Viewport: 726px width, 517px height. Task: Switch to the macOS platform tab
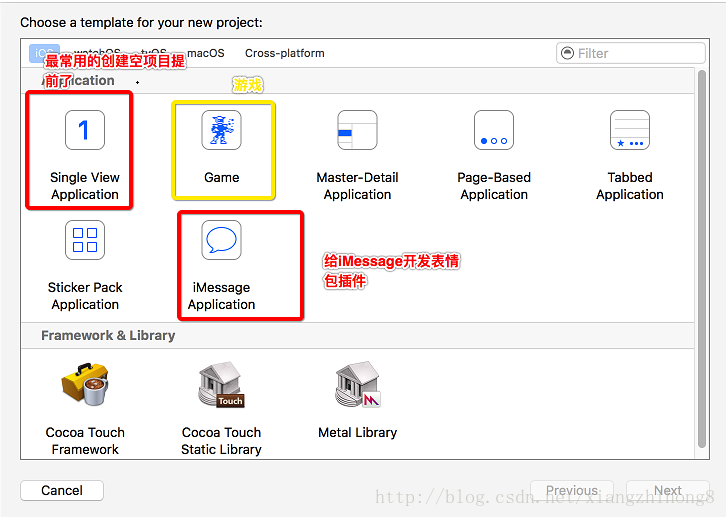point(206,53)
